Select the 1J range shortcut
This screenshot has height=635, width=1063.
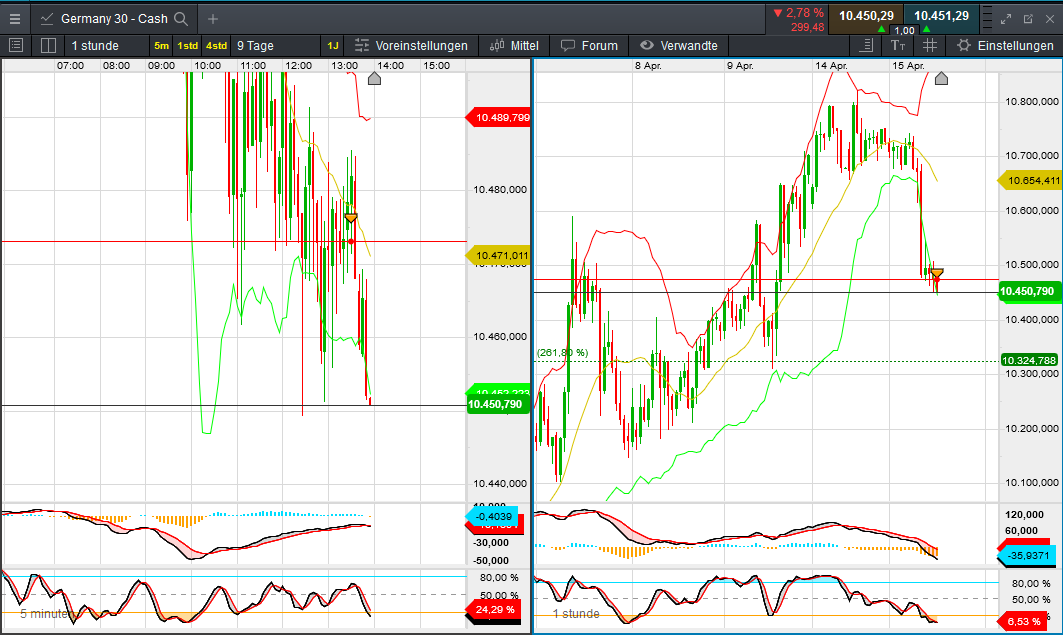[x=333, y=45]
